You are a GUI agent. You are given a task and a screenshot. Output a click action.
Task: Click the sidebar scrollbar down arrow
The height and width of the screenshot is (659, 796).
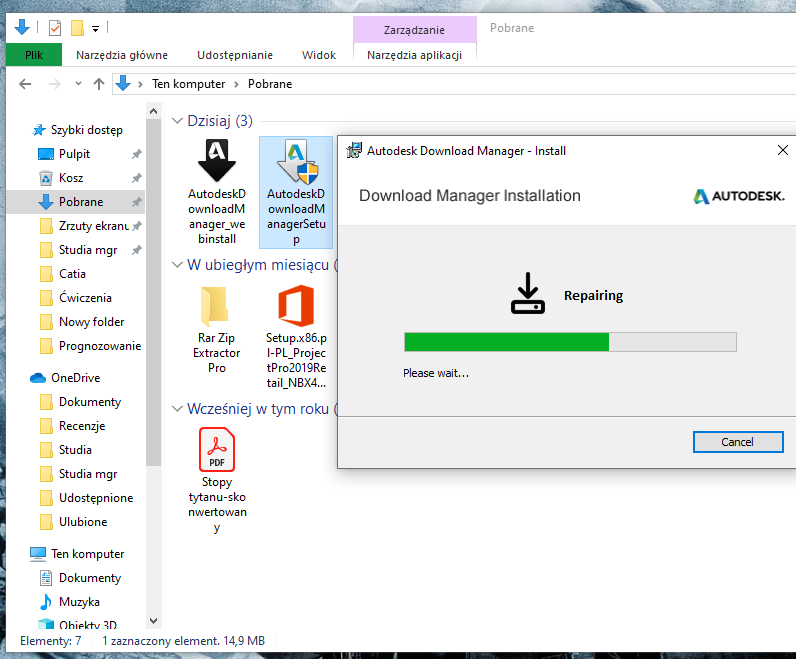[154, 620]
